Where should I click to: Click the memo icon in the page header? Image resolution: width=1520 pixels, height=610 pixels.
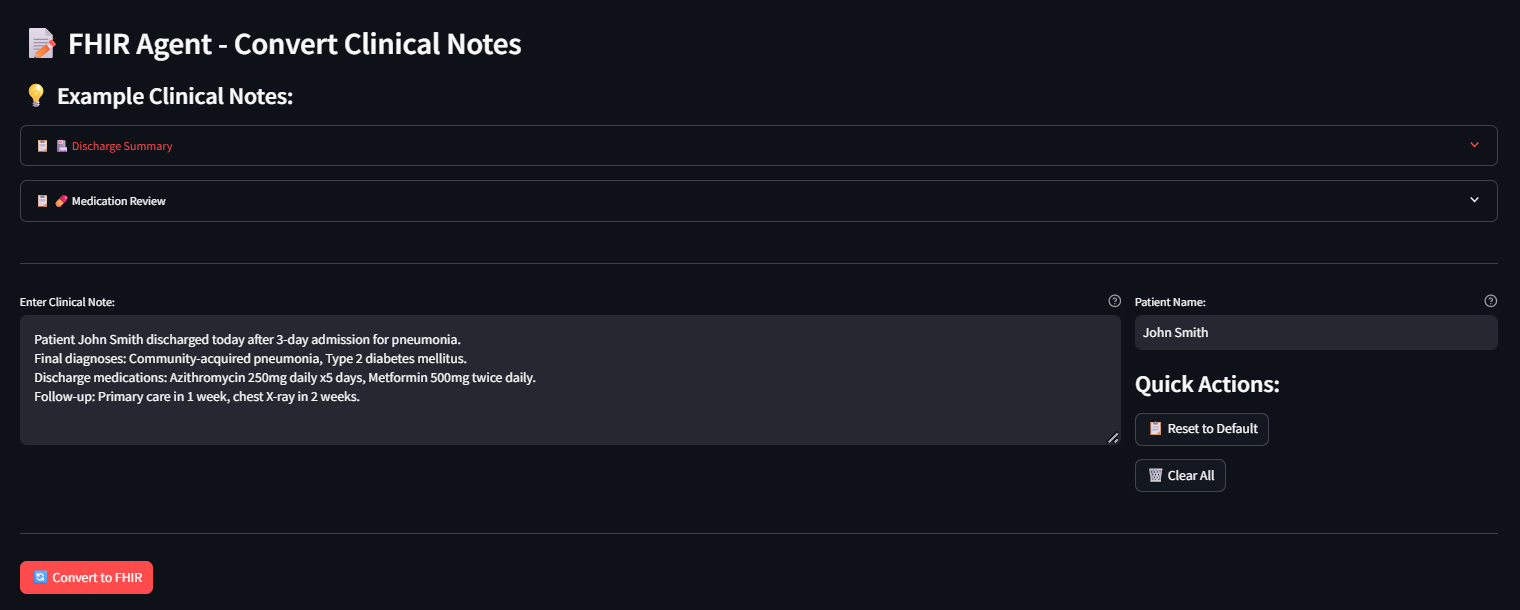[39, 42]
